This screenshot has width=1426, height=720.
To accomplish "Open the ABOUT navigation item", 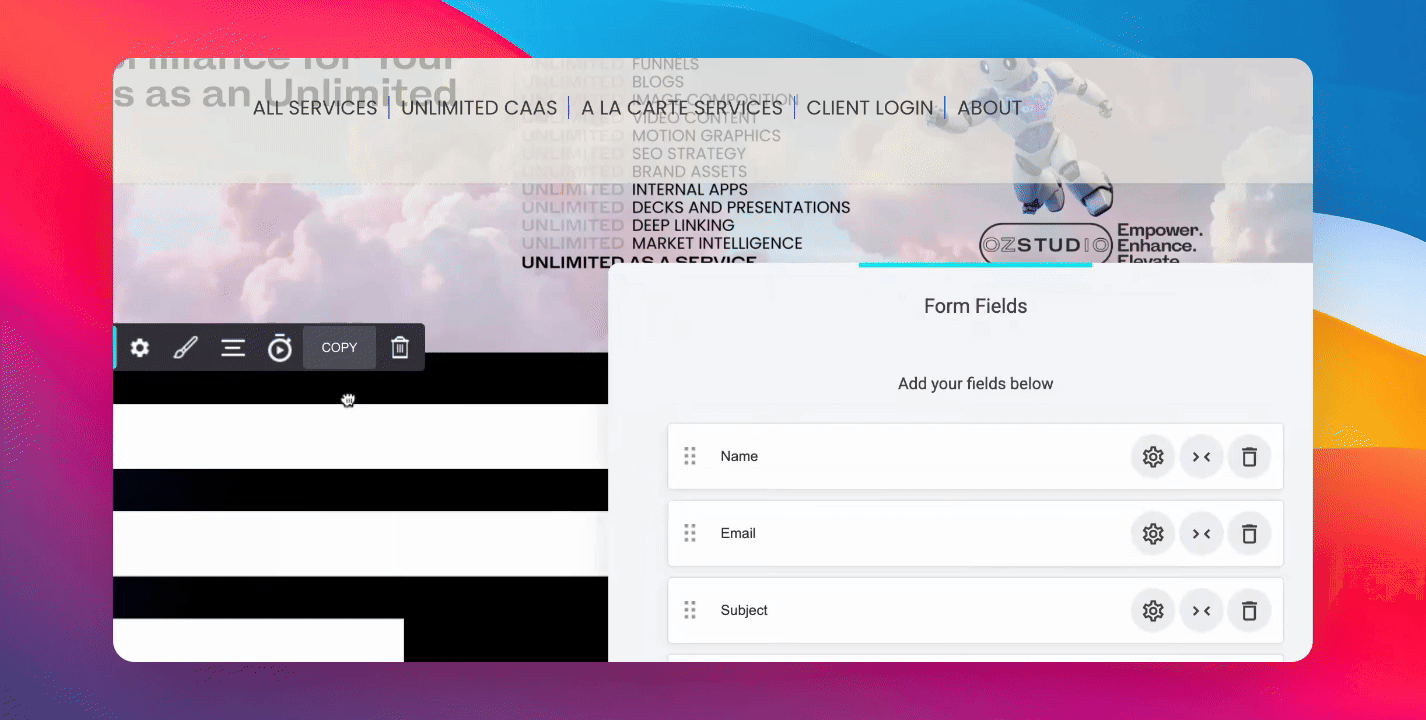I will tap(990, 108).
